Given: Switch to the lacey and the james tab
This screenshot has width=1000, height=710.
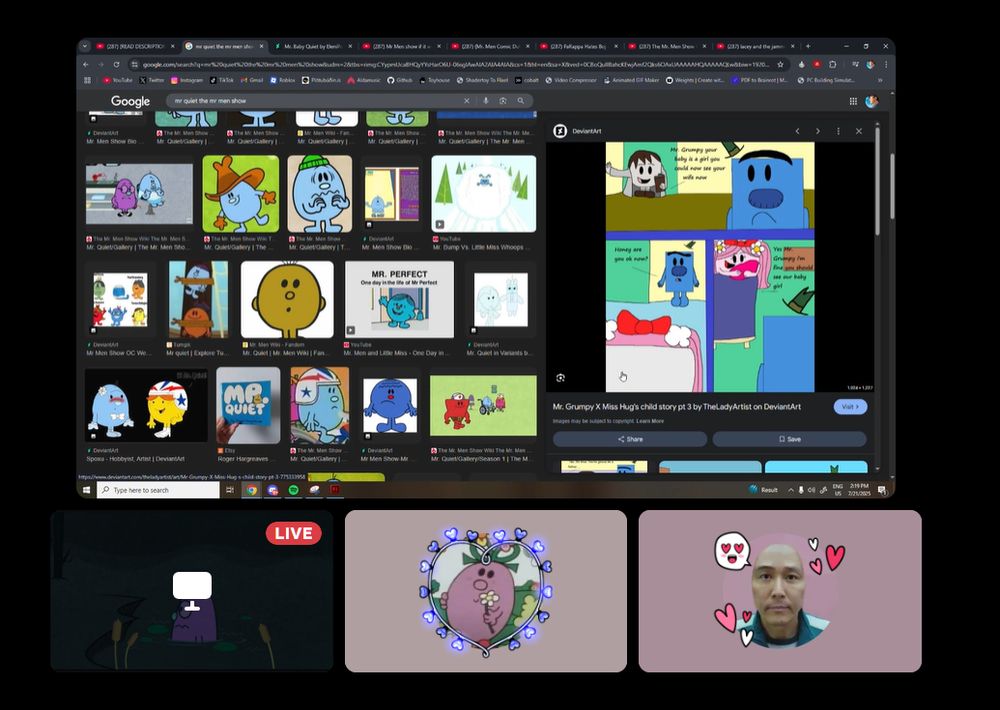Looking at the screenshot, I should [x=755, y=47].
